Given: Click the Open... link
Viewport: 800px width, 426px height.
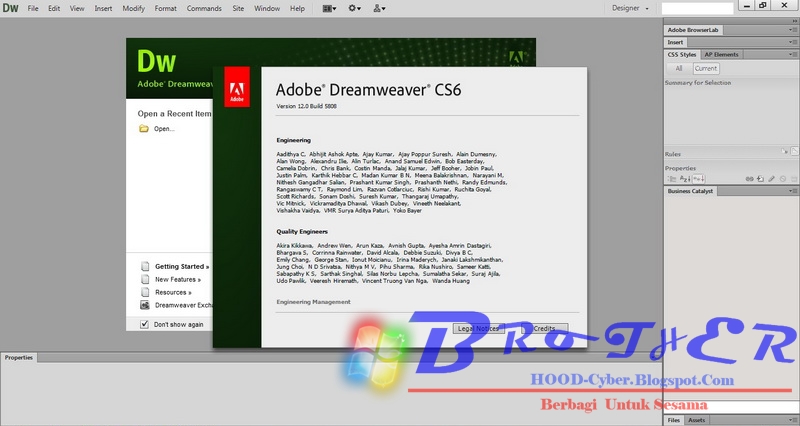Looking at the screenshot, I should pyautogui.click(x=164, y=129).
